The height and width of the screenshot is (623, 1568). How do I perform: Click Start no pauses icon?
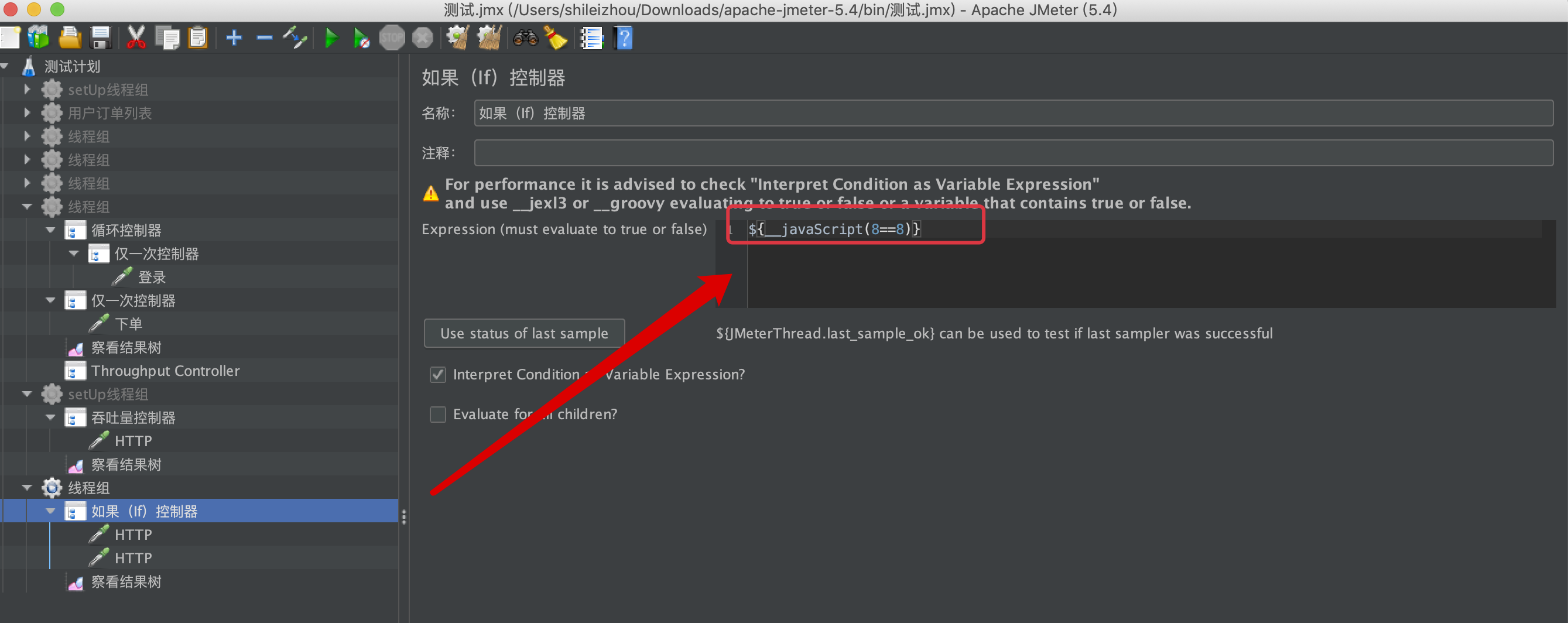362,37
